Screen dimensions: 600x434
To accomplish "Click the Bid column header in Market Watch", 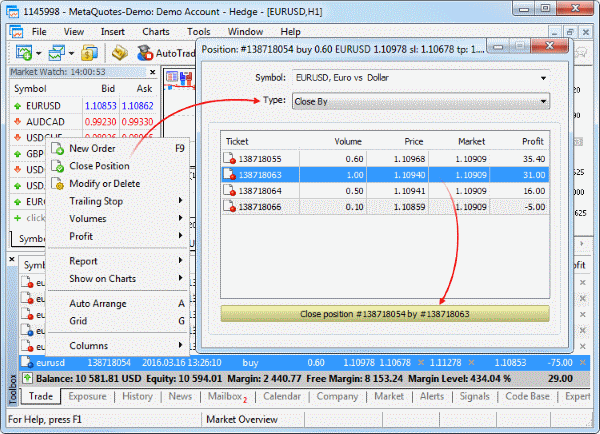I will [x=108, y=89].
